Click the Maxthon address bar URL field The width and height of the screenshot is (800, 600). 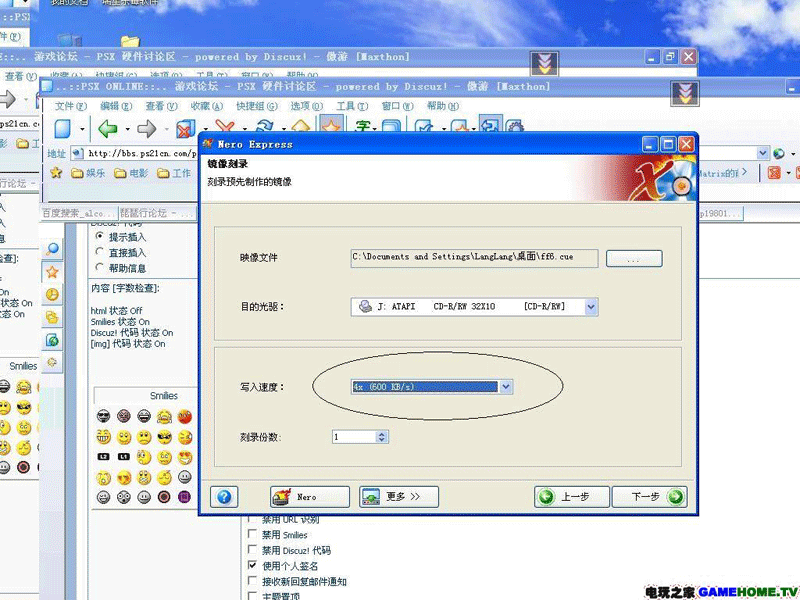(x=135, y=153)
